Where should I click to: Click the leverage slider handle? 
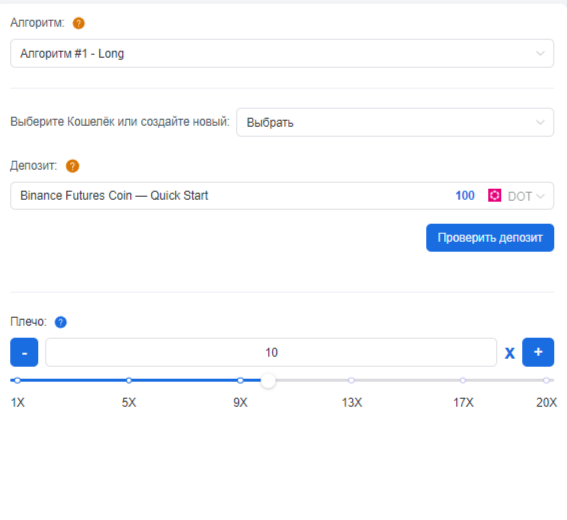(x=268, y=380)
